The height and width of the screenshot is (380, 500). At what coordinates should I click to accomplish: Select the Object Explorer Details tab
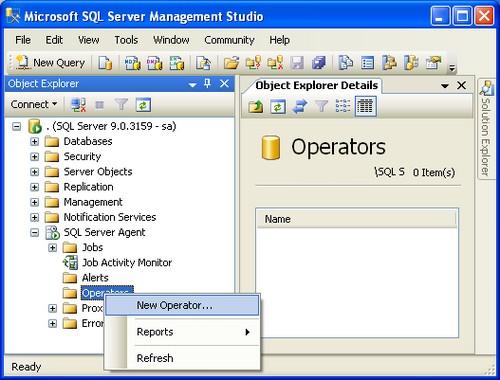point(316,86)
